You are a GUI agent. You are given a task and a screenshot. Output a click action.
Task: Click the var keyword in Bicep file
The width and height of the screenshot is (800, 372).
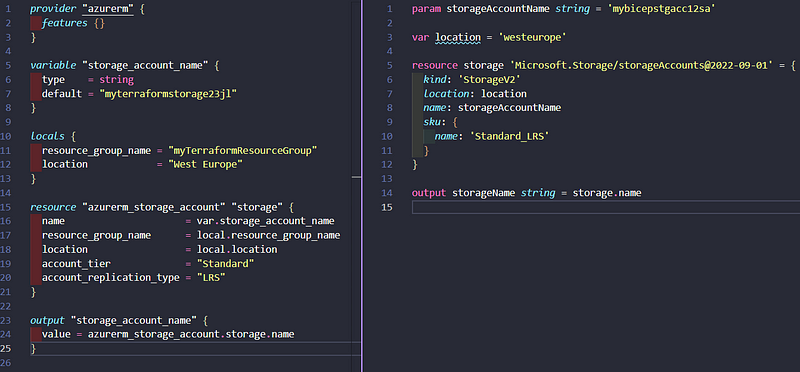click(421, 37)
